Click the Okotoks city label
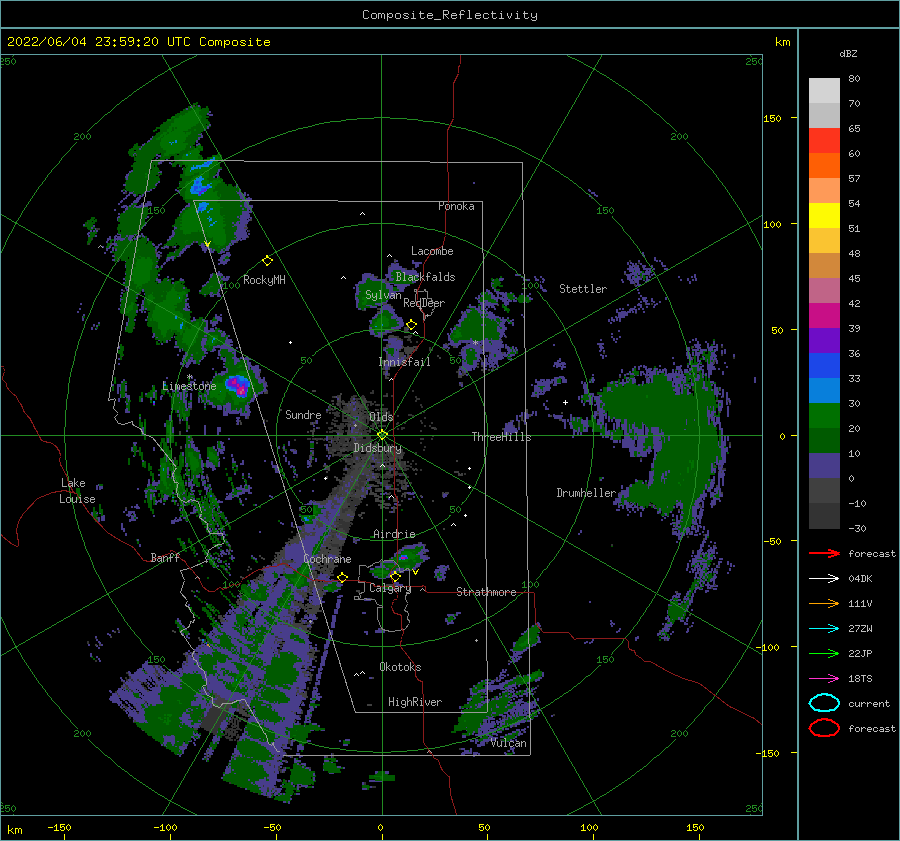Screen dimensions: 900x841 tap(400, 667)
